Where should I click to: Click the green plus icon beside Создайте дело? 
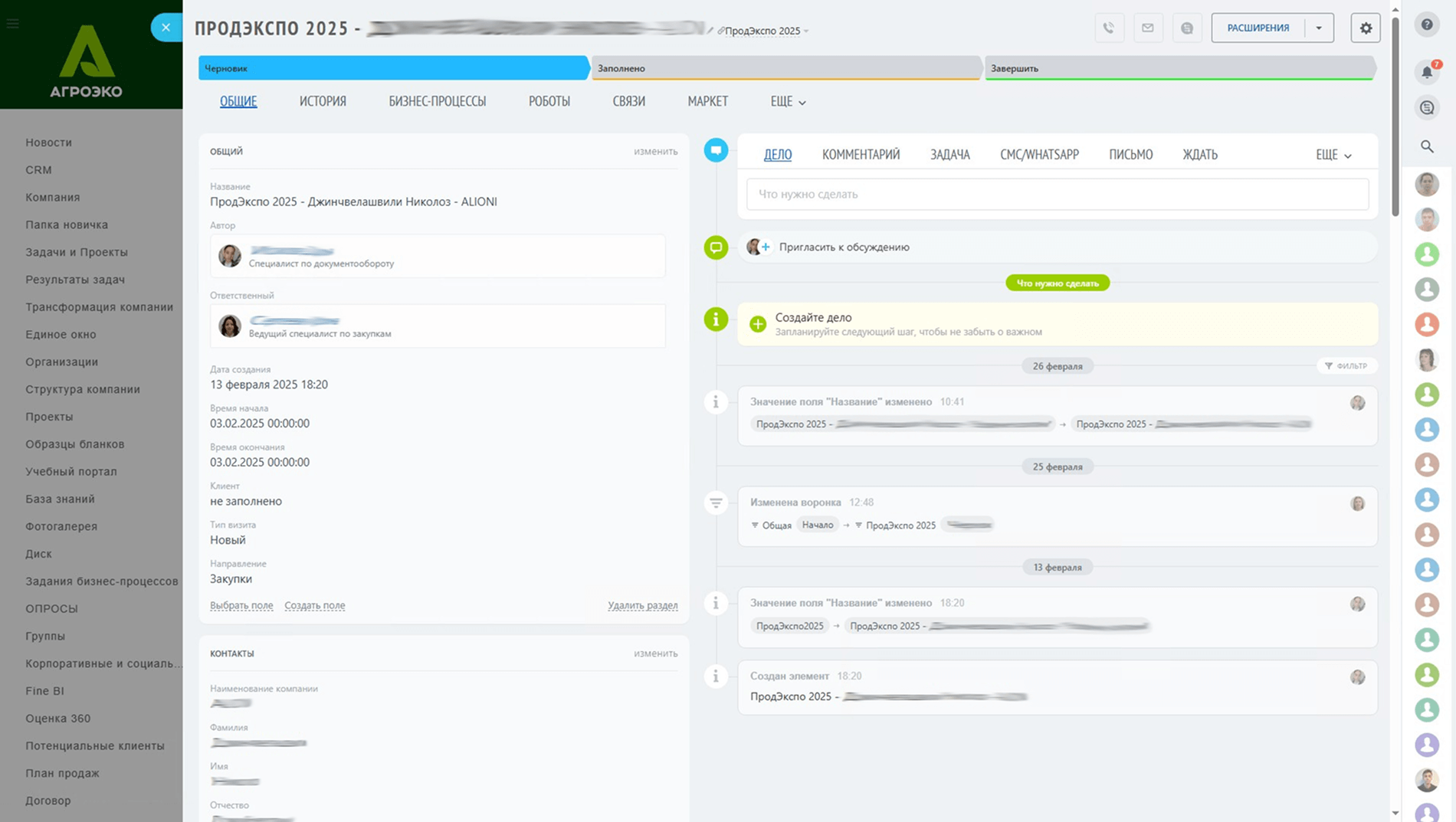coord(757,324)
